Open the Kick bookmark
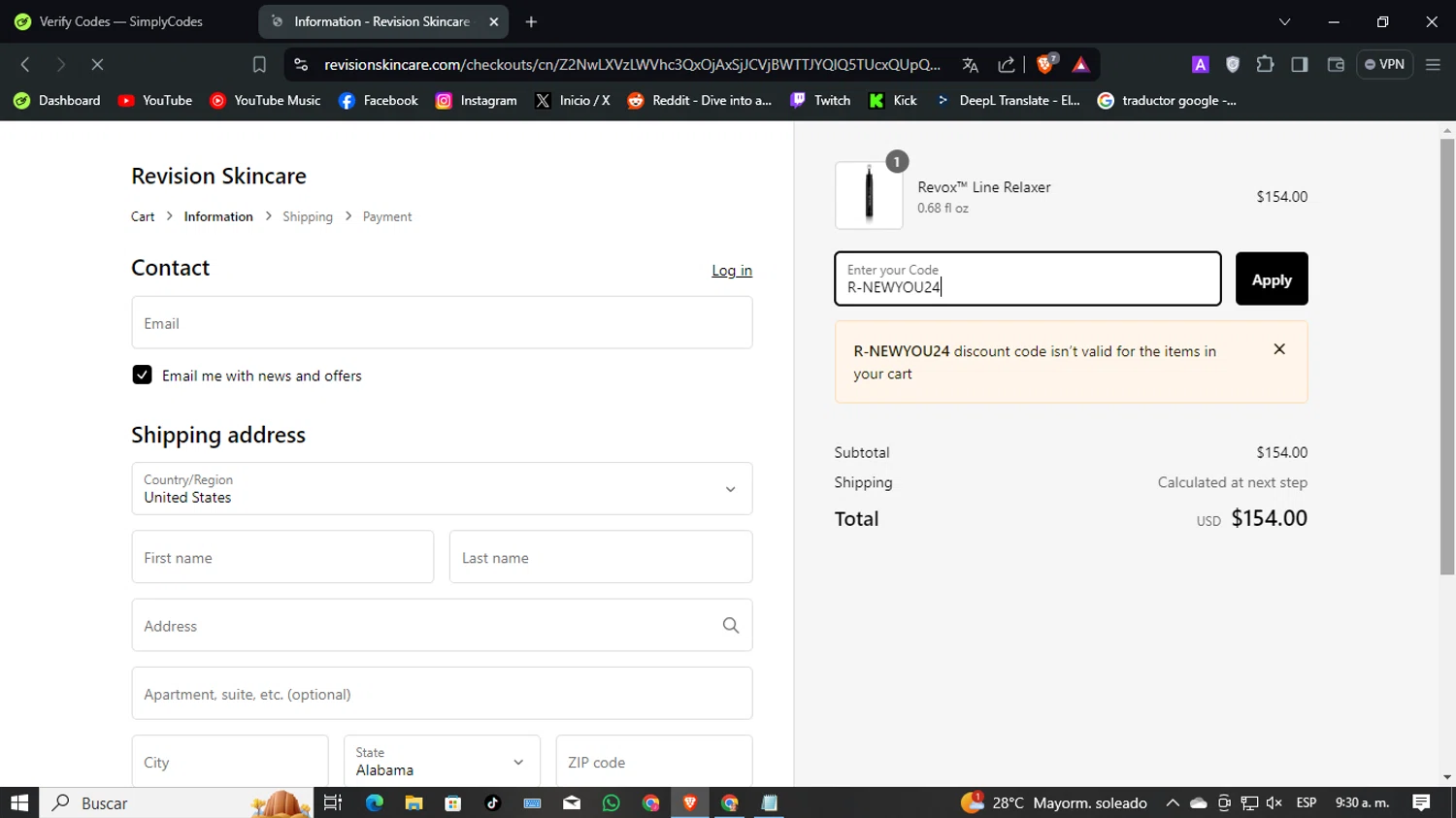 [893, 100]
